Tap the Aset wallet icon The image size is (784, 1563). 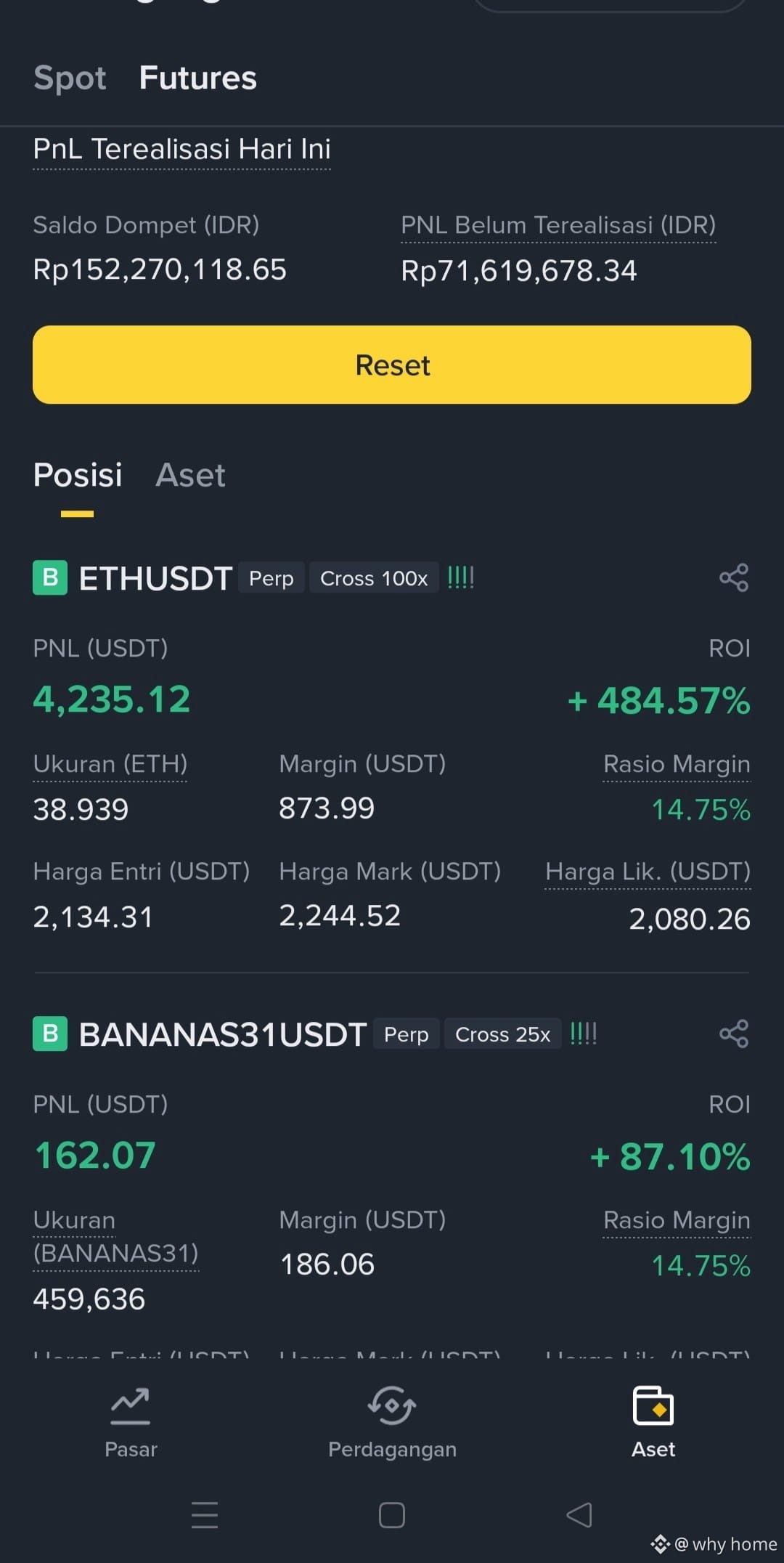(653, 1406)
